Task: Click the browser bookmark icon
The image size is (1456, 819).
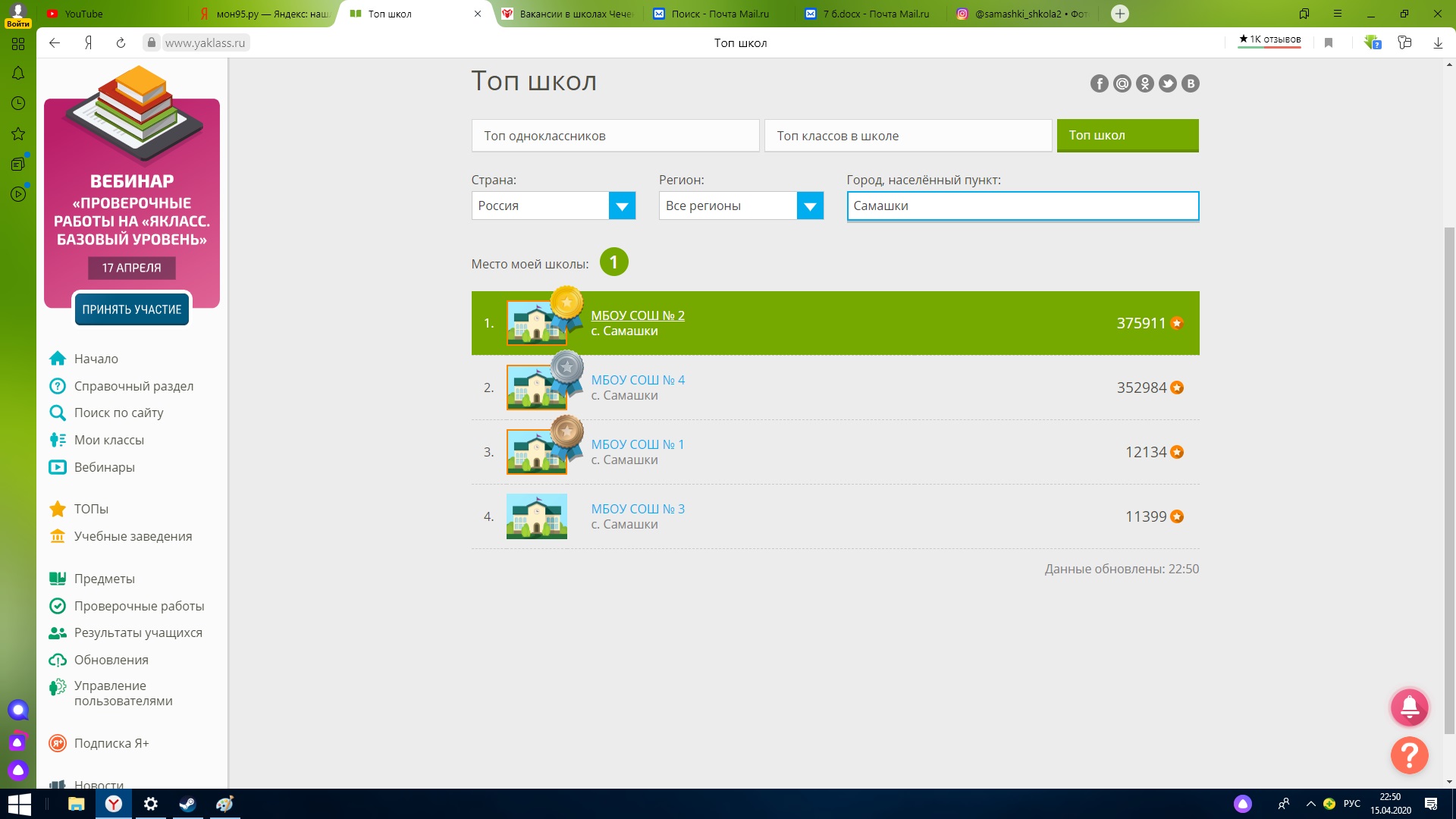Action: (x=1328, y=43)
